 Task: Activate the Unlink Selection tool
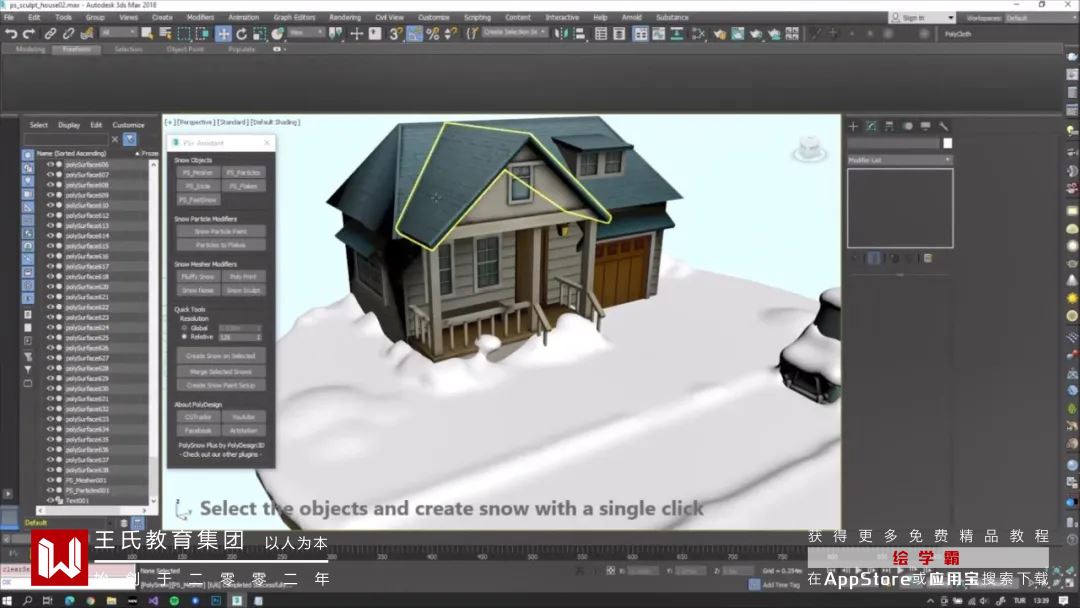click(68, 33)
